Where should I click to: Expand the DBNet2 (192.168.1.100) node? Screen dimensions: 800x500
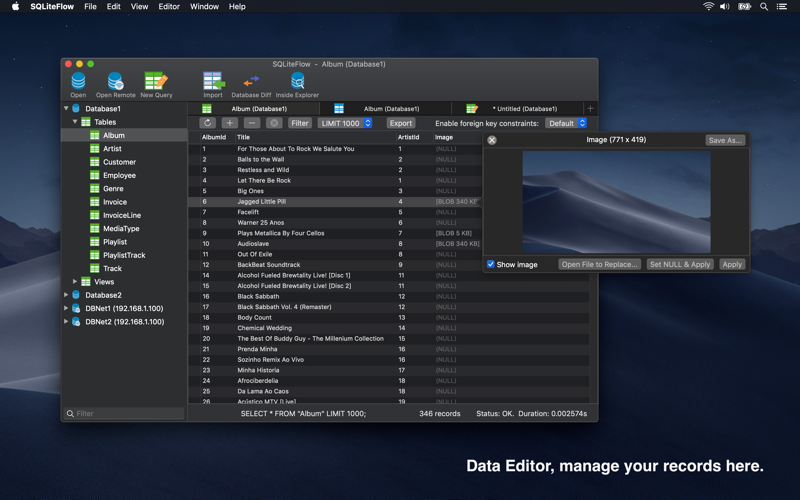pyautogui.click(x=66, y=321)
